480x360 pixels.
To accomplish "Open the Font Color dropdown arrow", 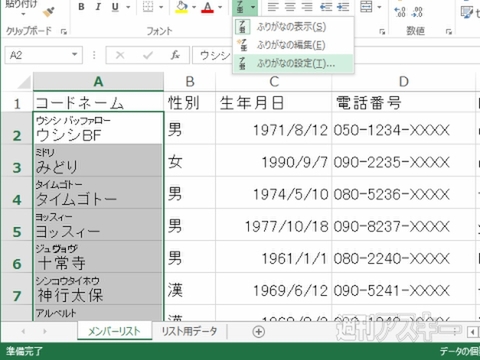I will [x=220, y=7].
